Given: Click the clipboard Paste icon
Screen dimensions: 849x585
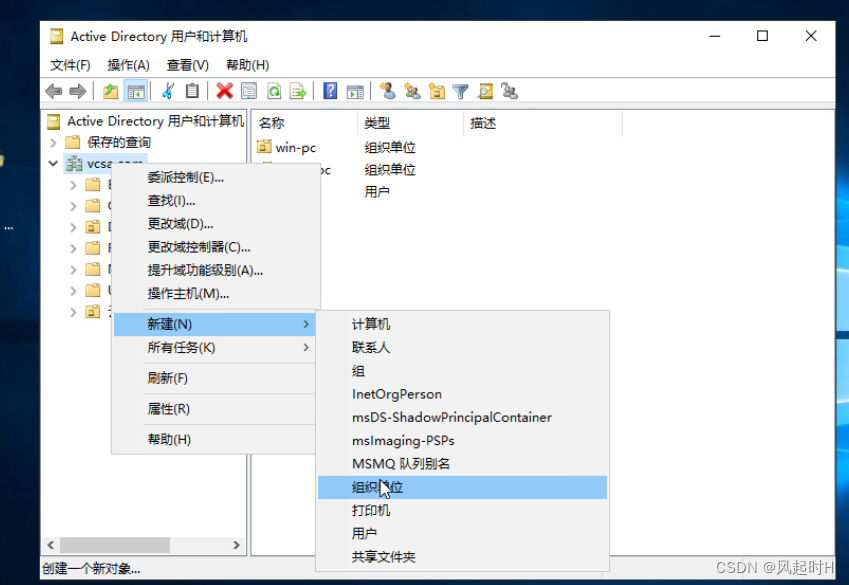Looking at the screenshot, I should pyautogui.click(x=192, y=91).
